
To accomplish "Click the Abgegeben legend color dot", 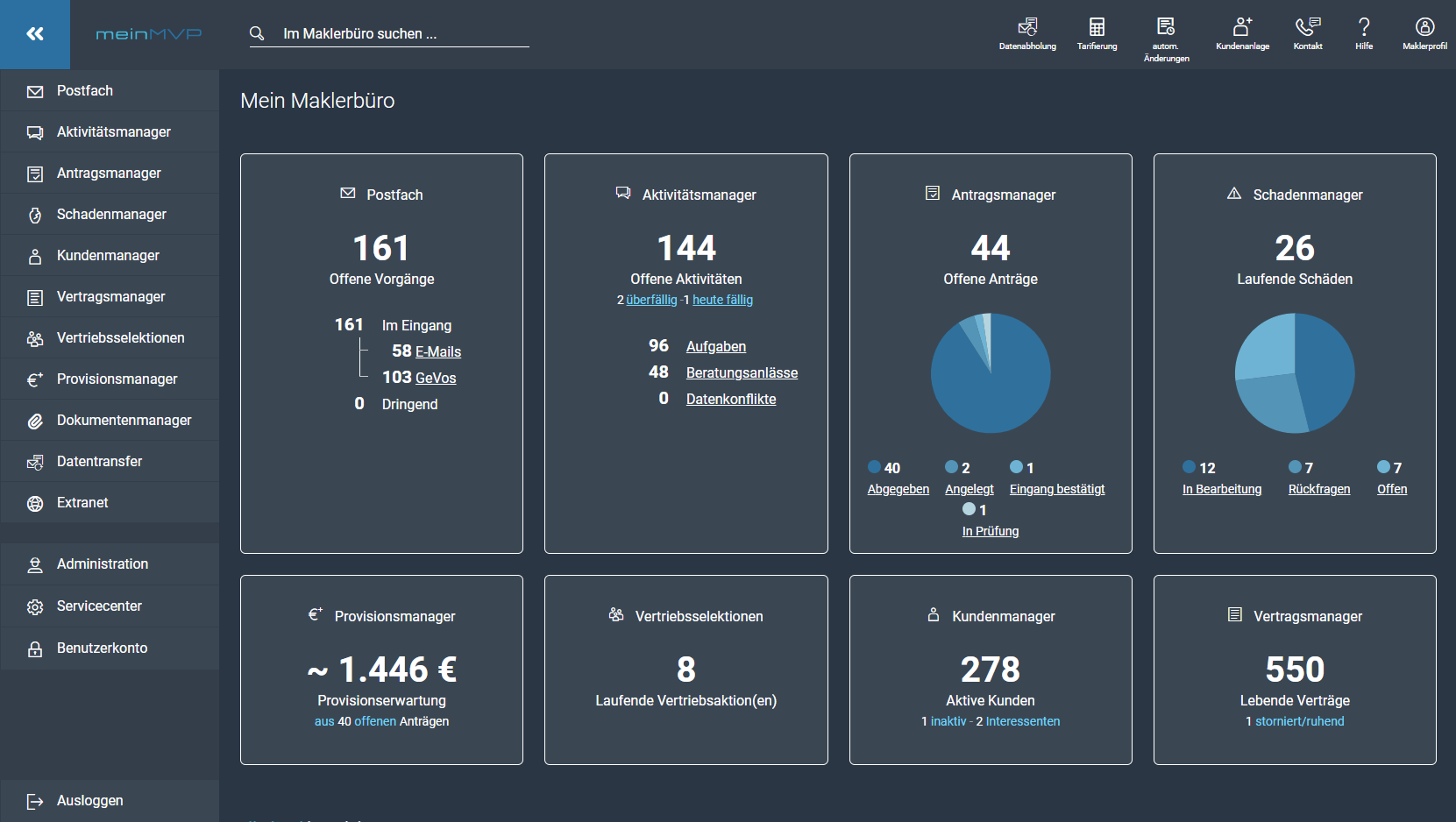I will 874,467.
